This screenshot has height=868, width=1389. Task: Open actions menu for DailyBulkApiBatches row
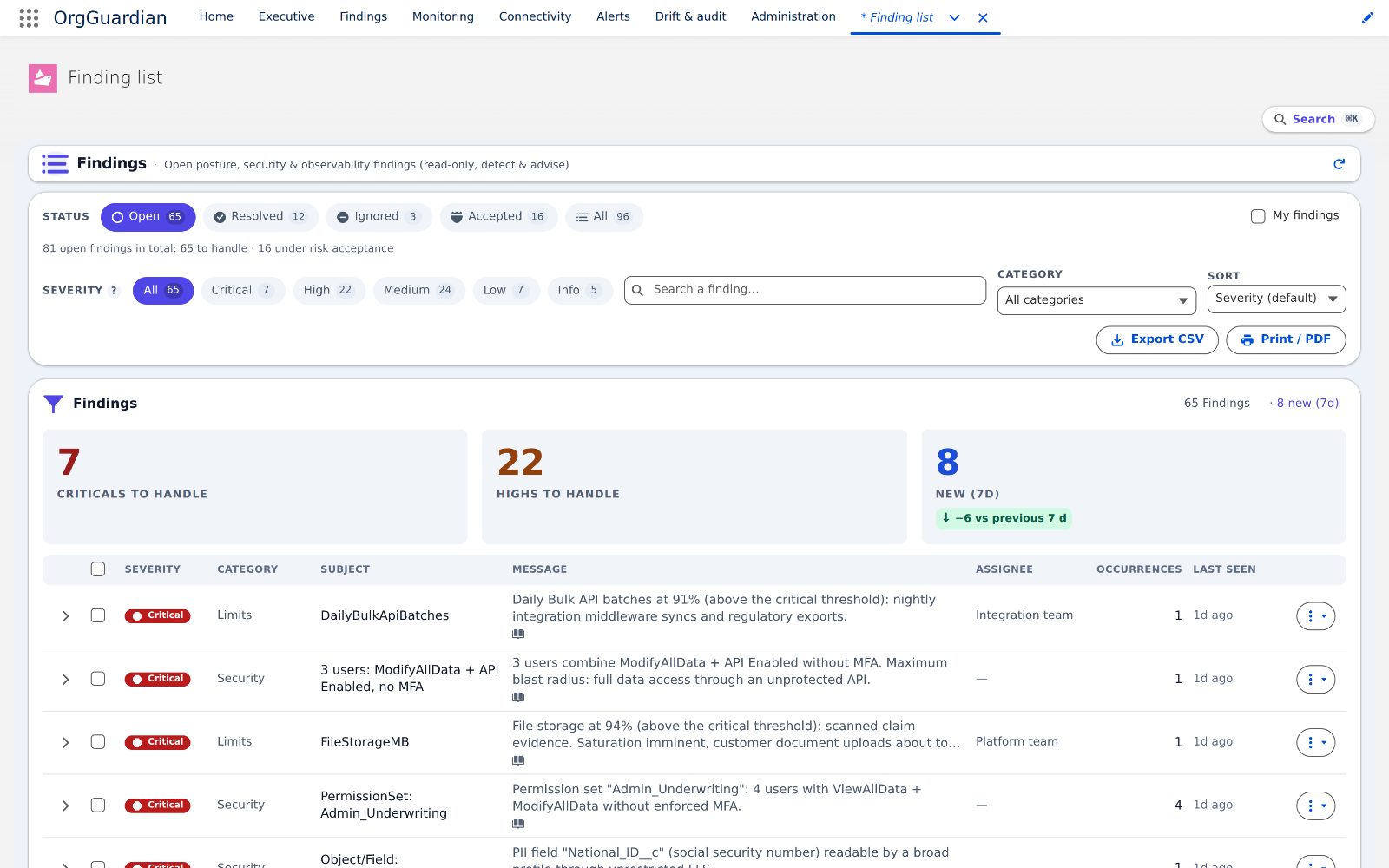click(x=1316, y=616)
